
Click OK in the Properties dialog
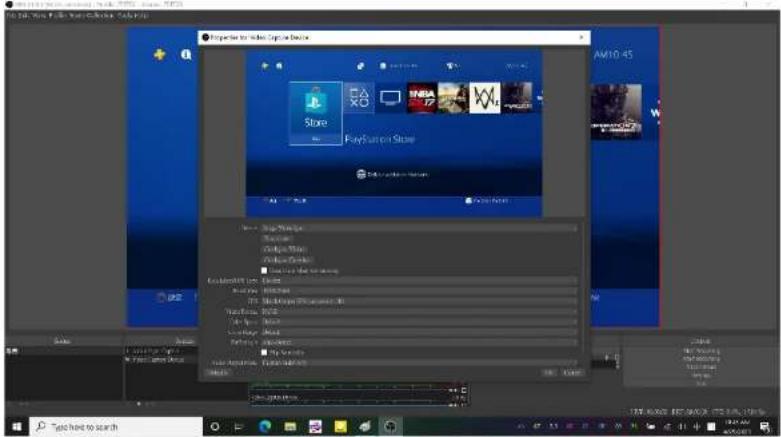548,373
